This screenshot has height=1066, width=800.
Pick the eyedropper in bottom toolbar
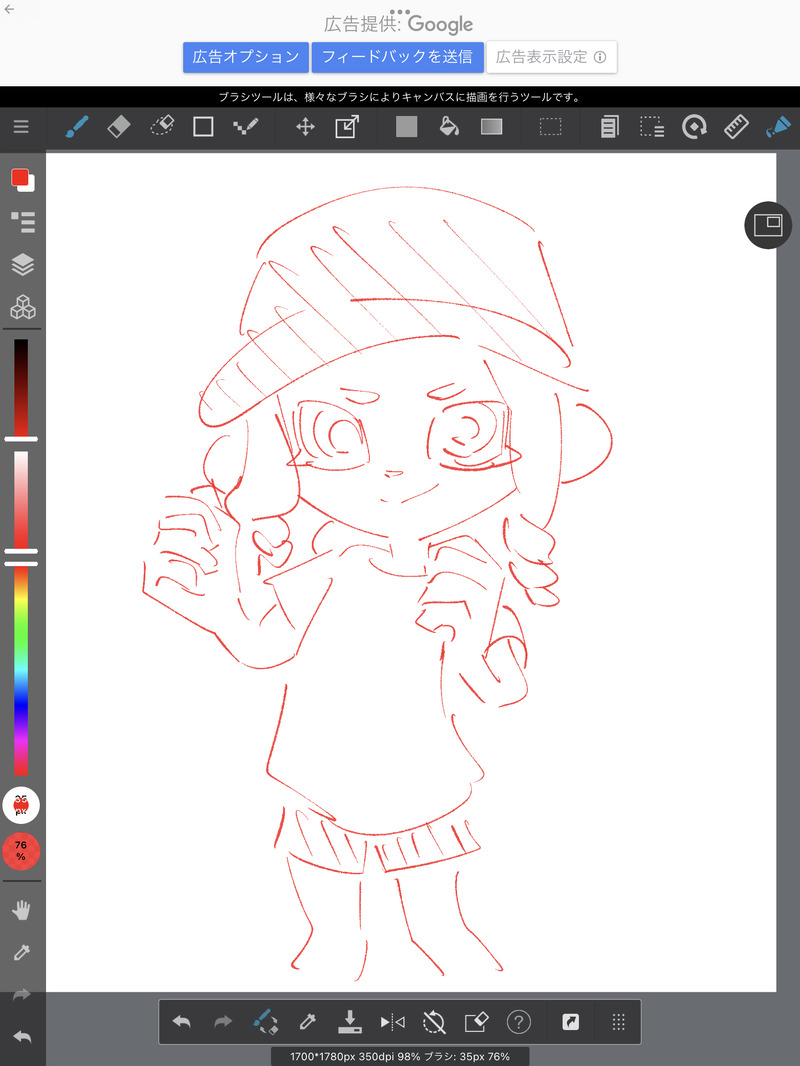tap(308, 1022)
